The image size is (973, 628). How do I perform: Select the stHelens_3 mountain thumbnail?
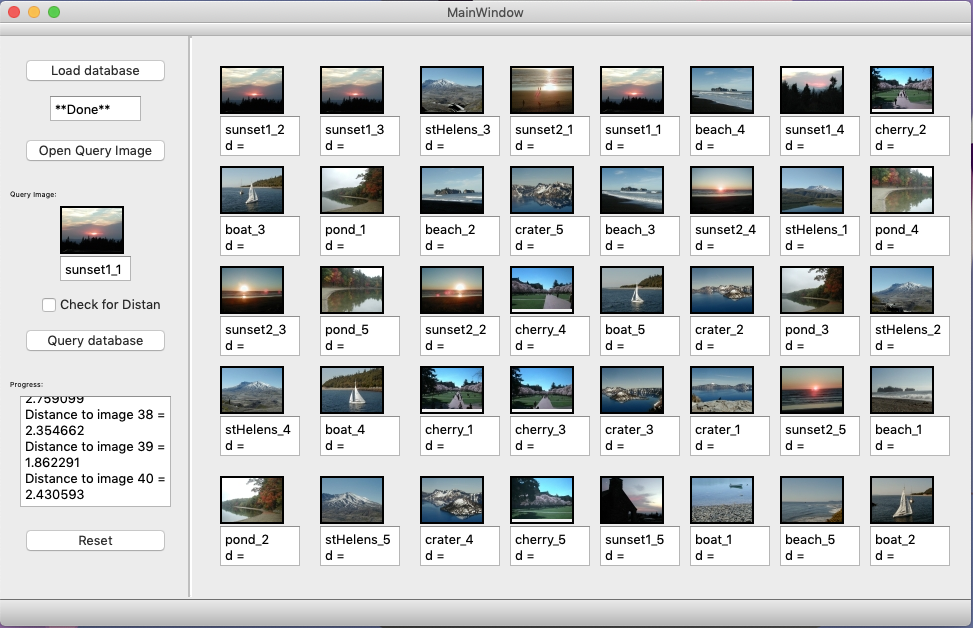tap(452, 90)
